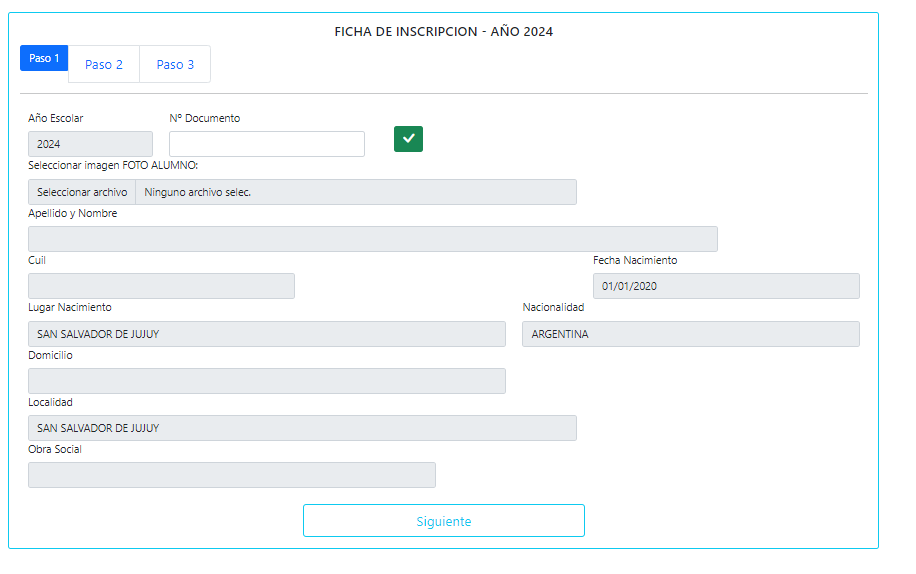916x574 pixels.
Task: Select the Obra Social input field
Action: click(232, 475)
